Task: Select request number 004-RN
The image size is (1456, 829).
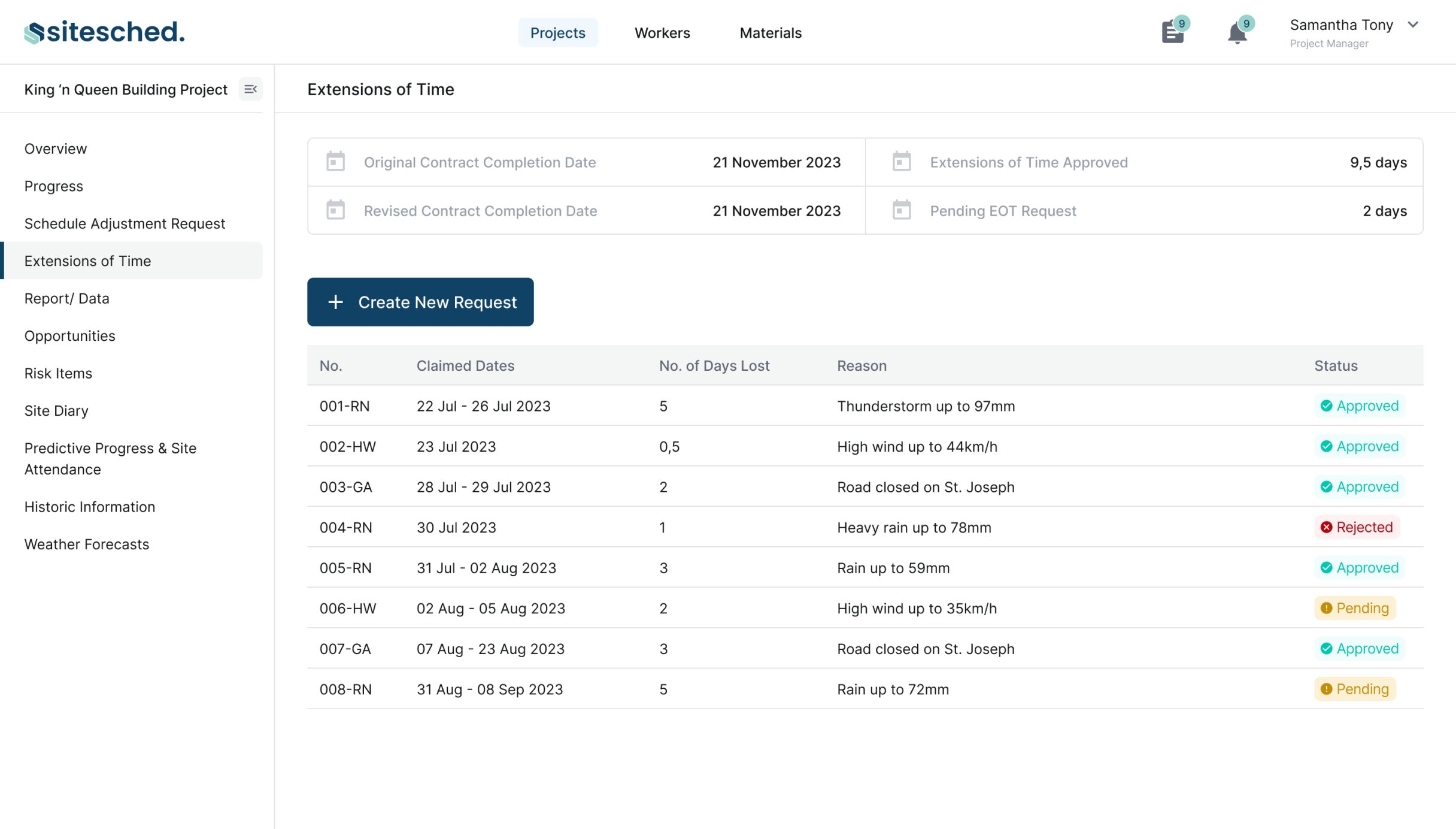Action: pos(346,528)
